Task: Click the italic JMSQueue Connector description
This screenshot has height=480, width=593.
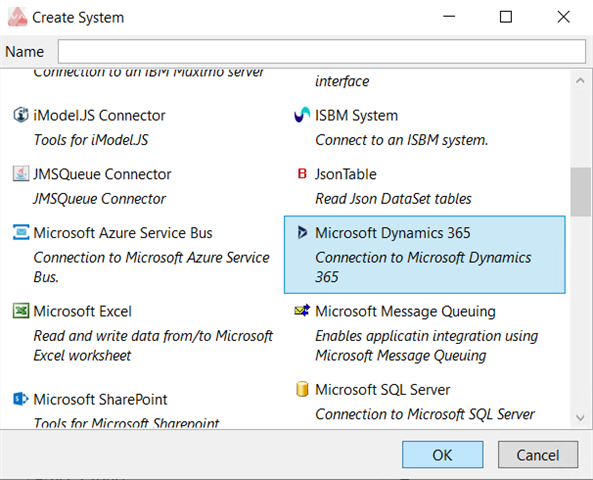Action: click(99, 199)
